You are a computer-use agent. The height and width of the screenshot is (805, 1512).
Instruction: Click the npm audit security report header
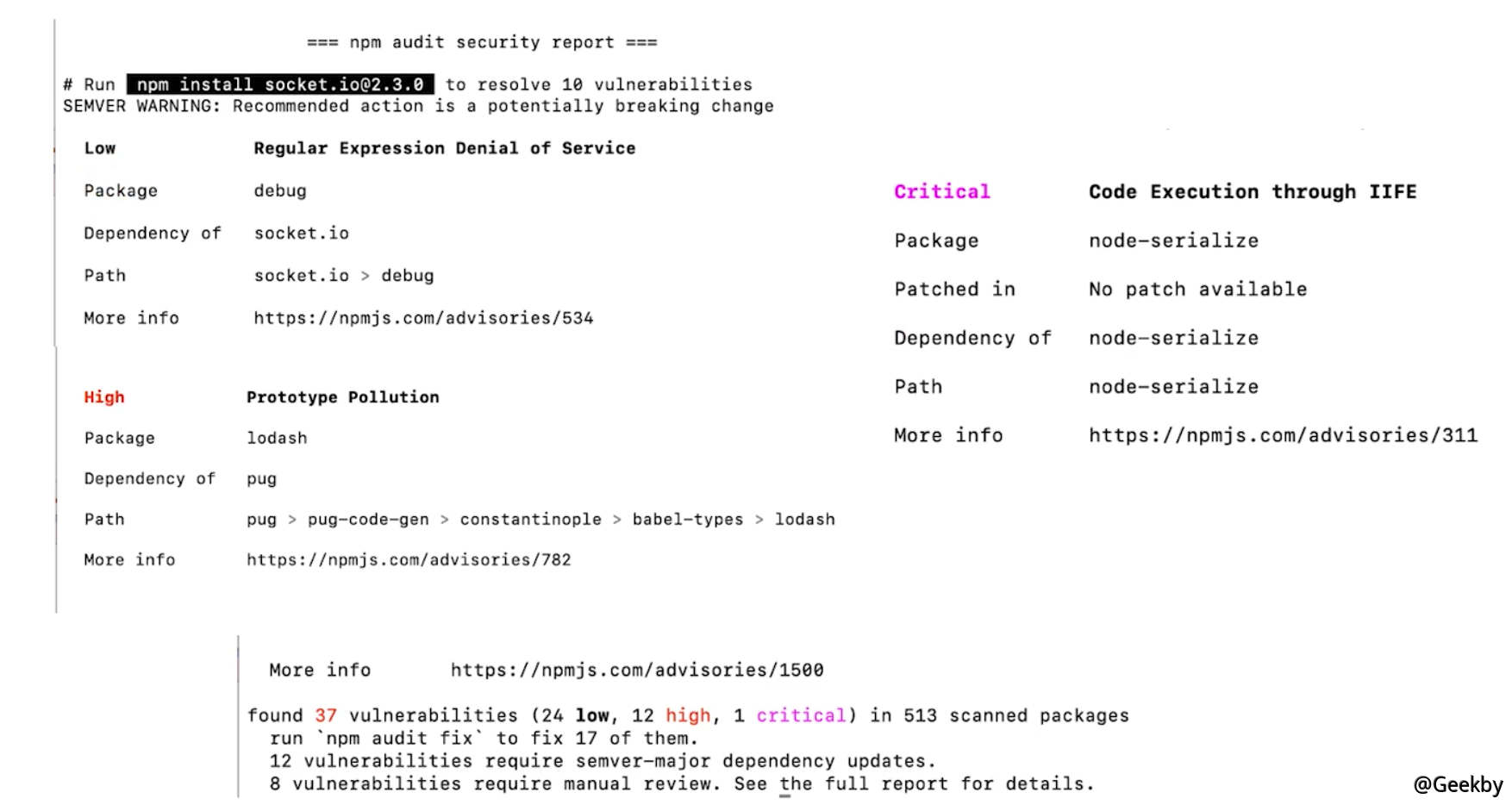[482, 42]
